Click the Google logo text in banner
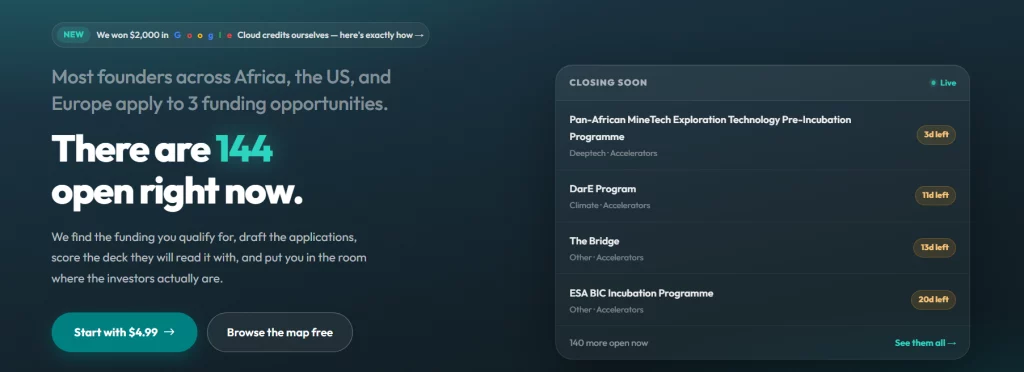The width and height of the screenshot is (1024, 372). coord(203,35)
